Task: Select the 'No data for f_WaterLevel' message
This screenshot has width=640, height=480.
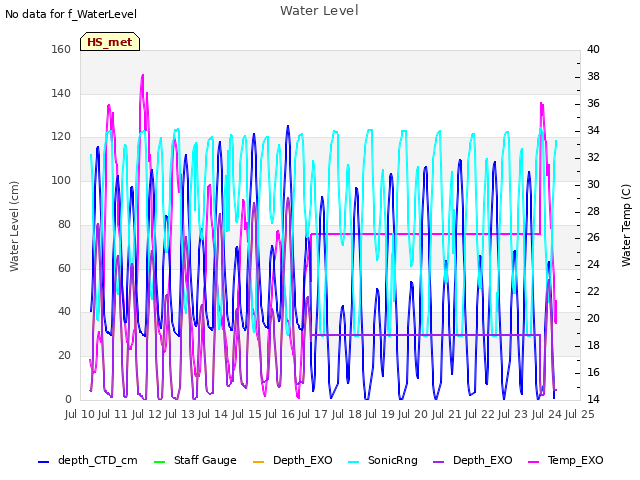Action: (x=71, y=14)
